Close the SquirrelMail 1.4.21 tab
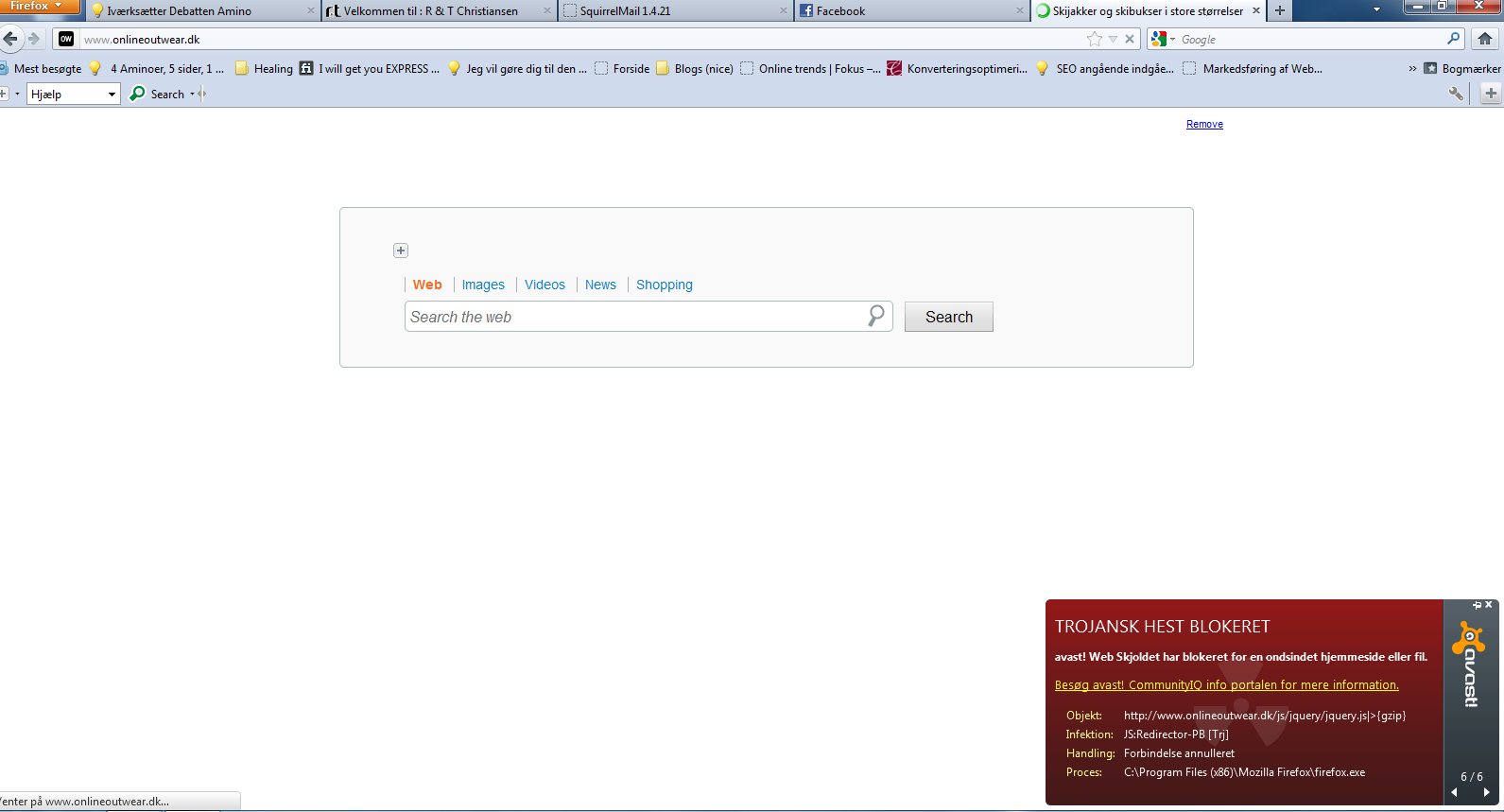The width and height of the screenshot is (1504, 812). point(784,11)
